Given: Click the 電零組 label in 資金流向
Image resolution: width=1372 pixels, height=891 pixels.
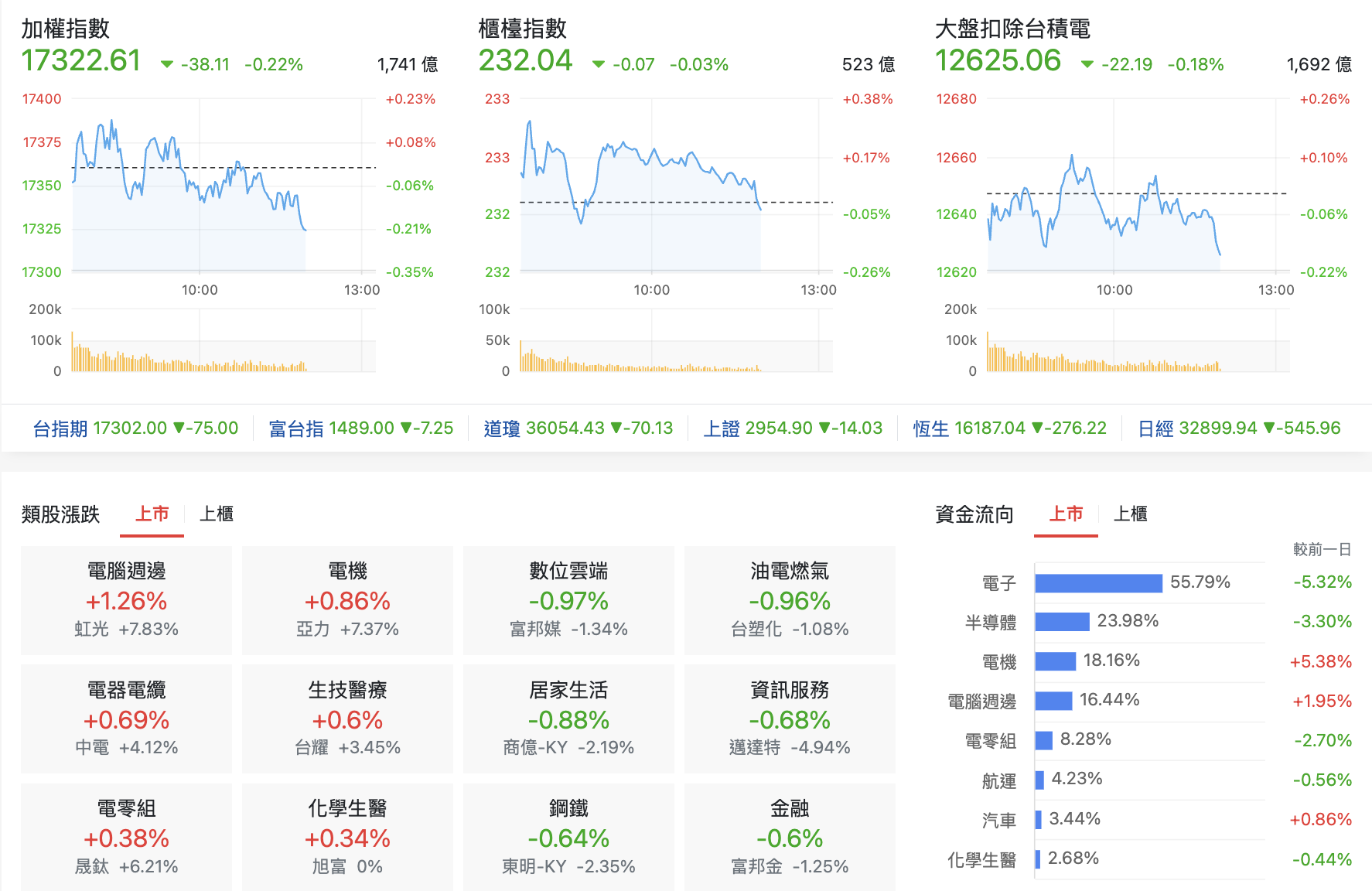Looking at the screenshot, I should point(990,741).
